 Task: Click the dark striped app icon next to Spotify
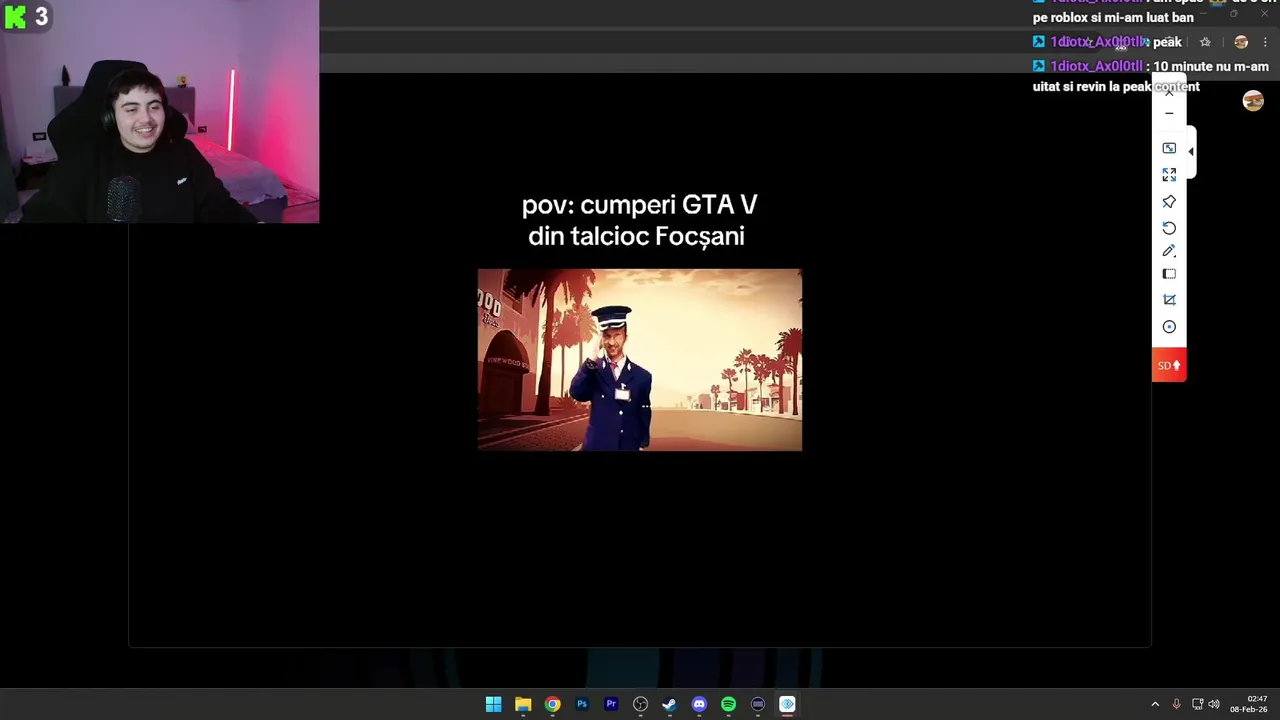click(x=758, y=704)
